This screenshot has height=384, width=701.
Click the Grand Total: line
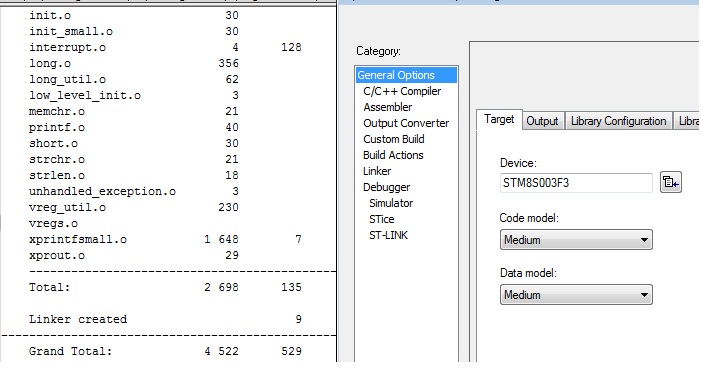[70, 351]
